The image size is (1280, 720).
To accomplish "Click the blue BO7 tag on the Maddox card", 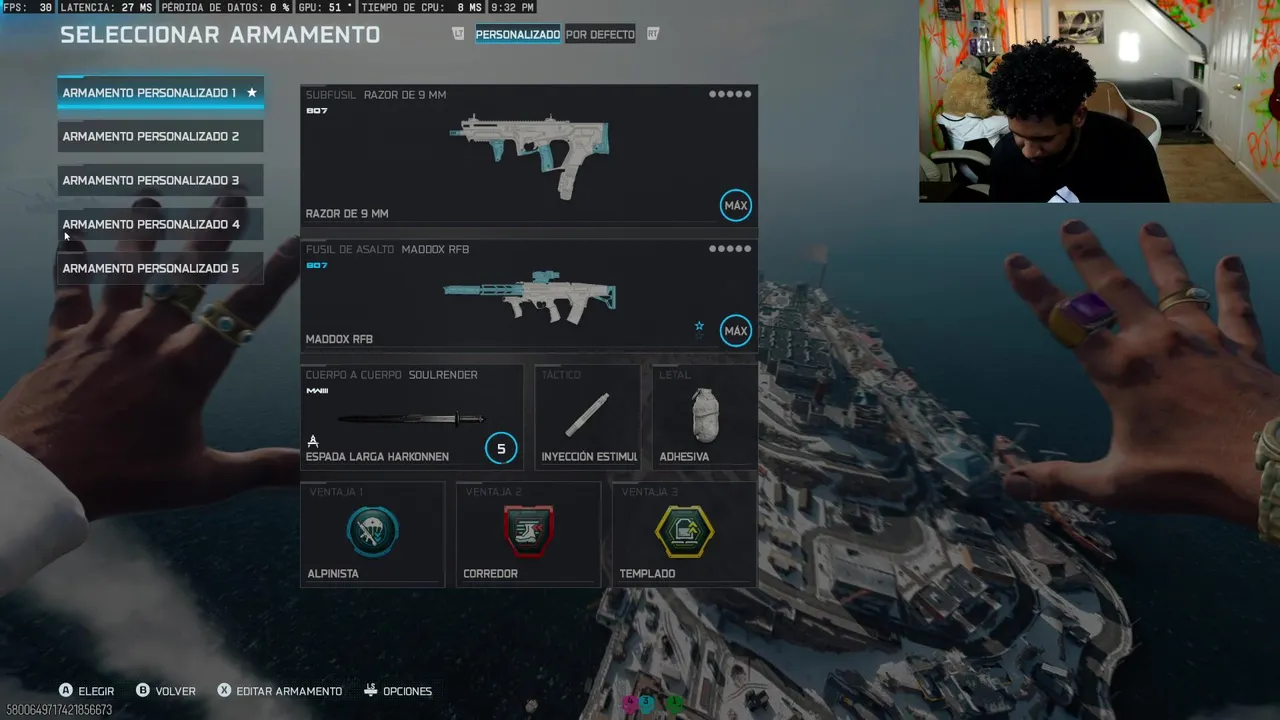I will pos(316,265).
